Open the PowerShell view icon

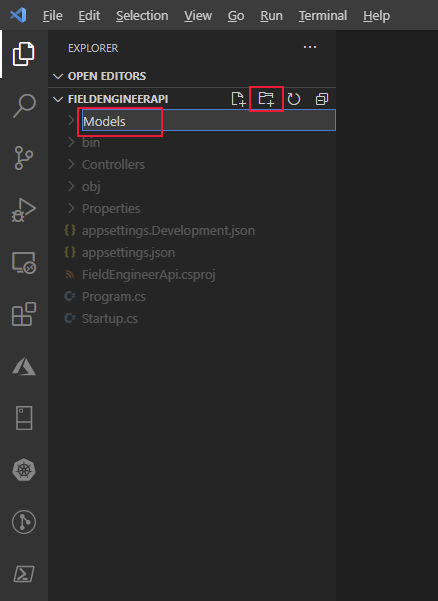pos(24,574)
